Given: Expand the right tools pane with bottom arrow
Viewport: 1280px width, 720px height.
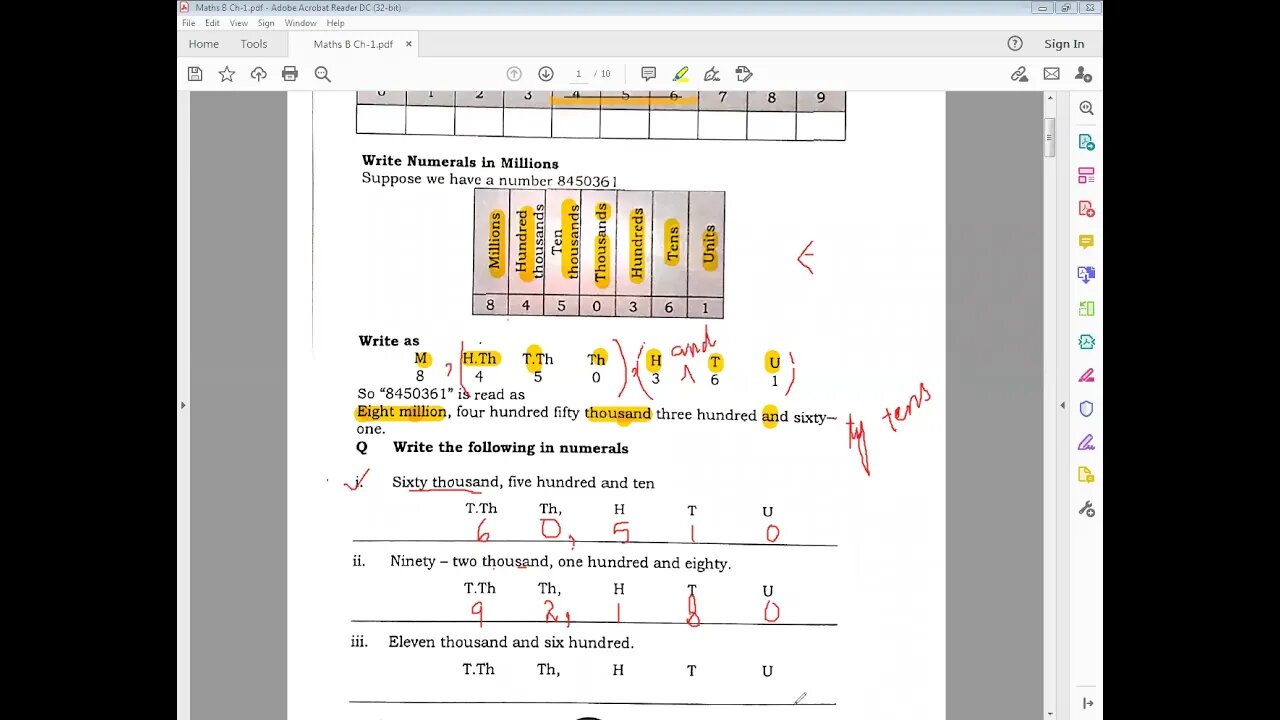Looking at the screenshot, I should click(1087, 704).
